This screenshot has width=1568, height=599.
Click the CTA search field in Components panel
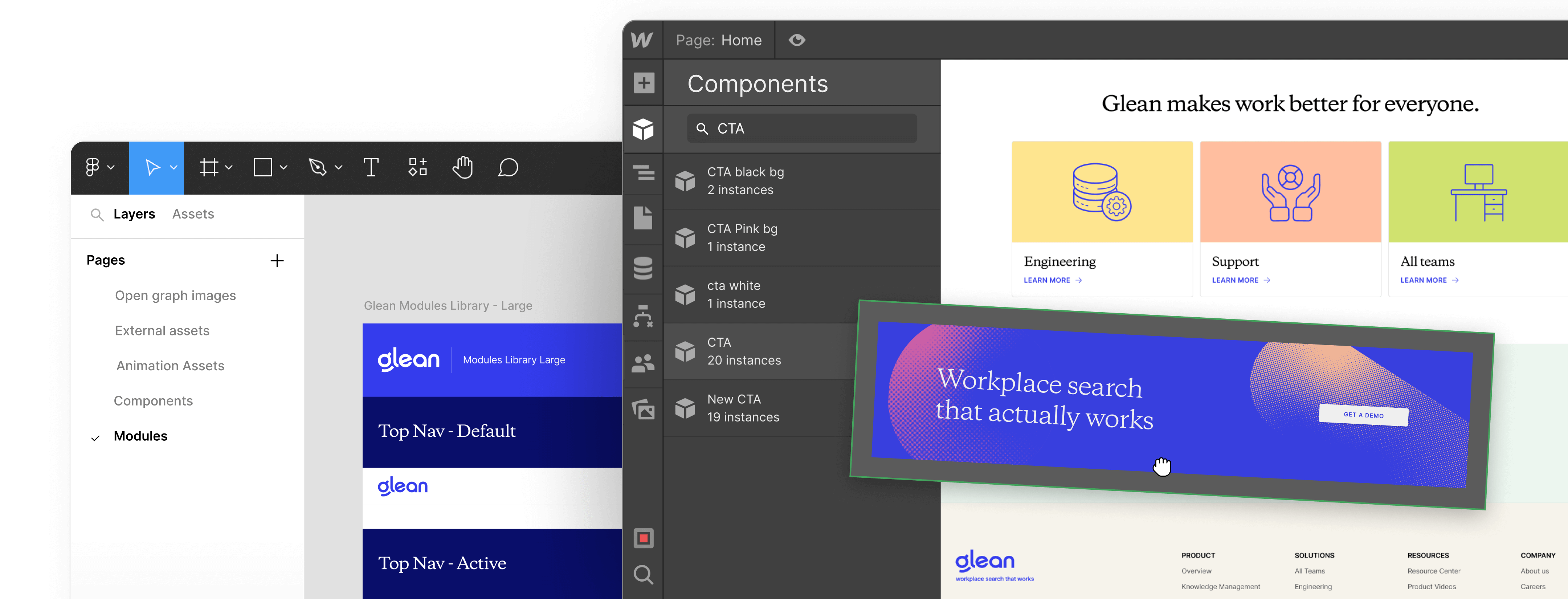point(802,129)
